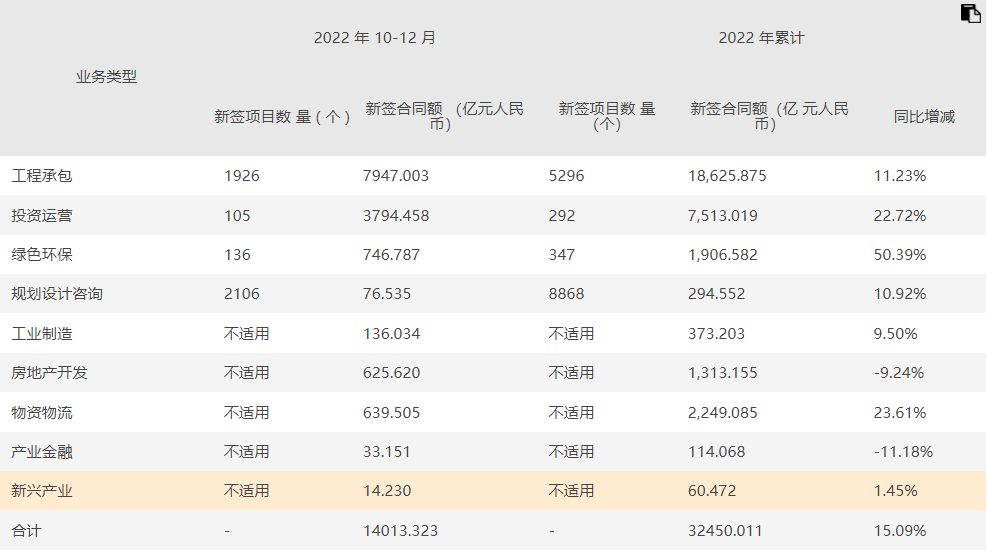Select the quarterly total 14013.323
Image resolution: width=987 pixels, height=553 pixels.
[400, 531]
